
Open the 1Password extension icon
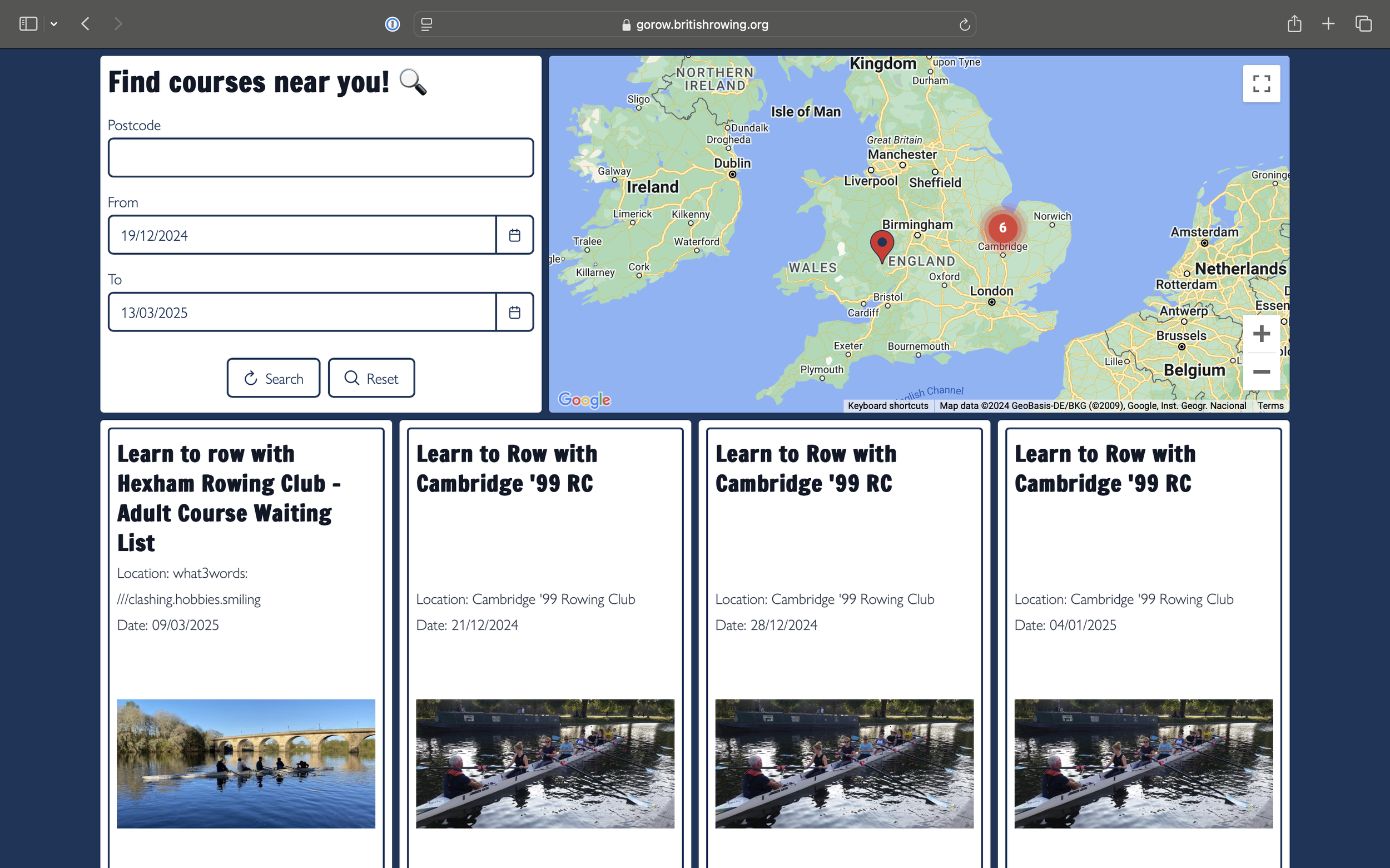(x=393, y=24)
